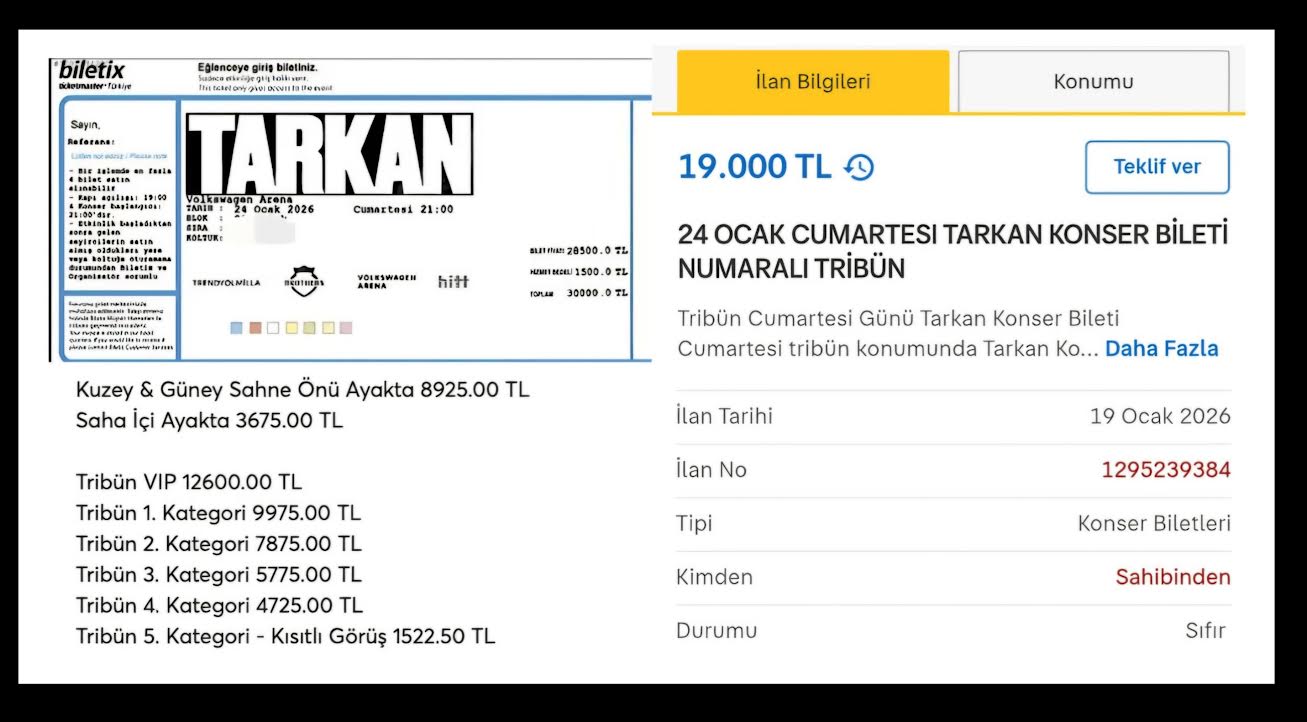The width and height of the screenshot is (1307, 722).
Task: Expand description with Daha Fazla
Action: point(1161,349)
